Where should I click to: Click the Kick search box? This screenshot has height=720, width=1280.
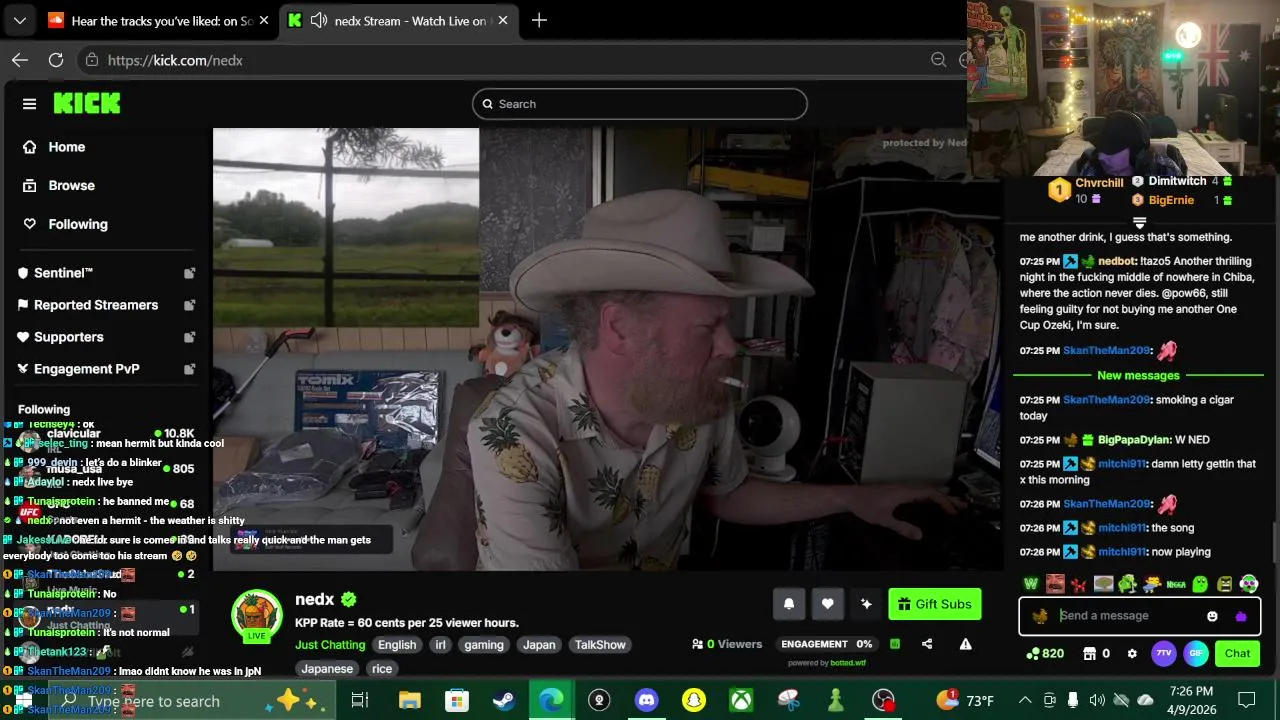(640, 104)
